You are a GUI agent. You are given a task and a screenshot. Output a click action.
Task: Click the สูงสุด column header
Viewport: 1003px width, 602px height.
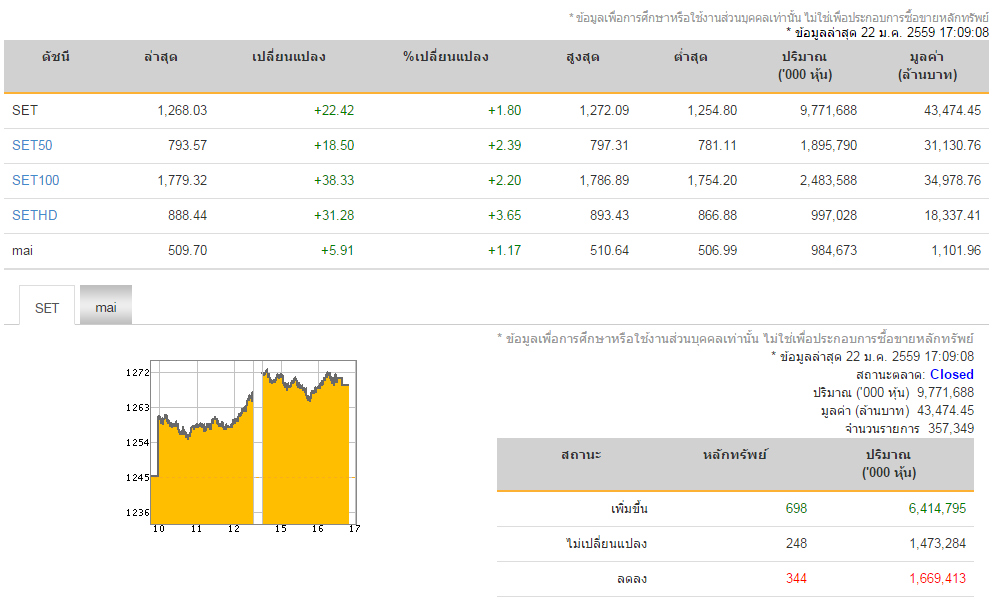(x=582, y=57)
